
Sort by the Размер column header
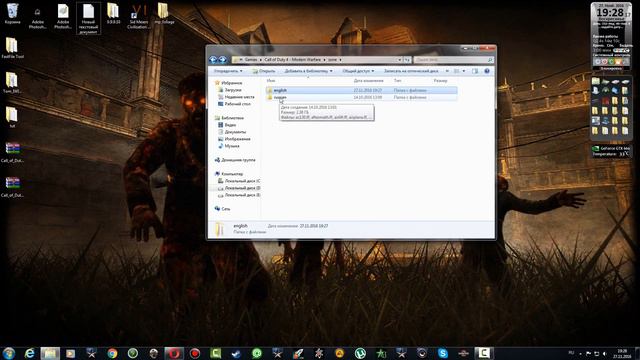pos(440,81)
